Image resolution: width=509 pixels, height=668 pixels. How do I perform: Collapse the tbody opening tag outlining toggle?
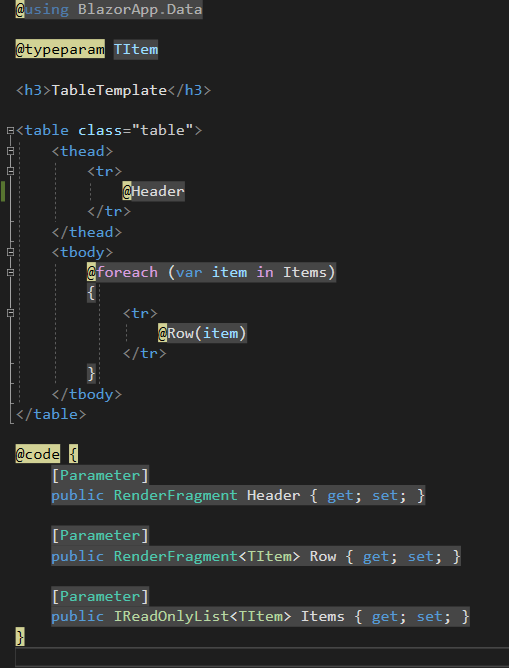11,252
